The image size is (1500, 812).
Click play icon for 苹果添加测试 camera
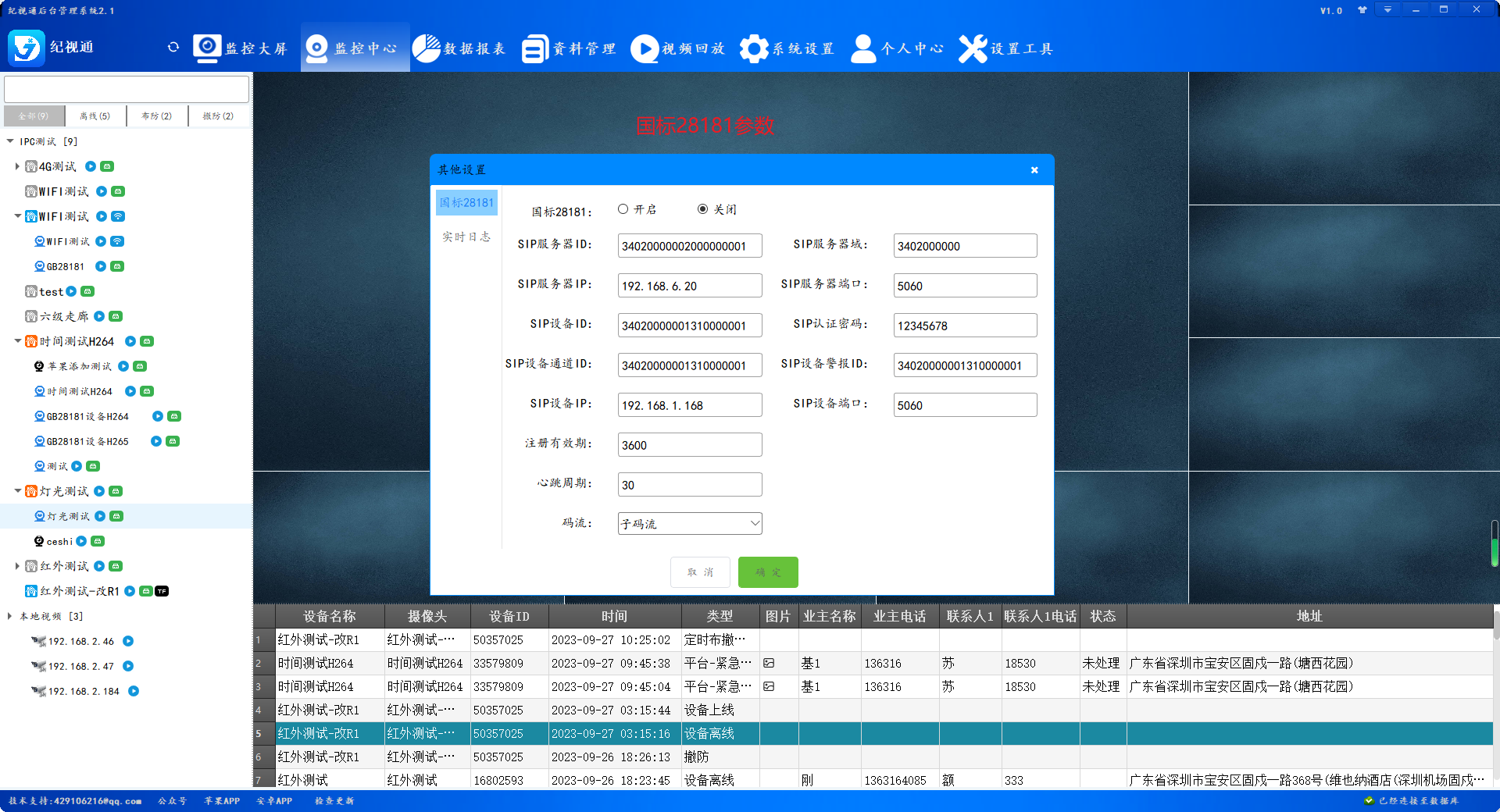point(123,366)
